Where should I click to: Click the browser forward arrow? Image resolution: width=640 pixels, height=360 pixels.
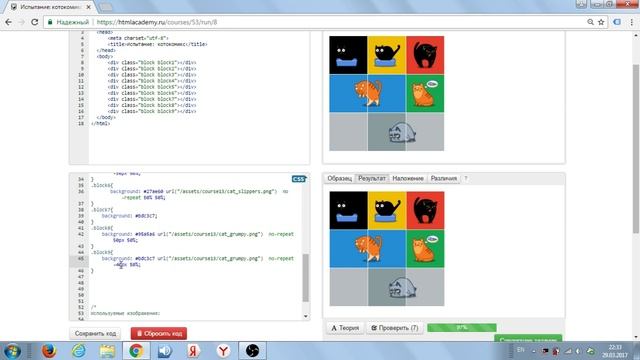[x=21, y=22]
